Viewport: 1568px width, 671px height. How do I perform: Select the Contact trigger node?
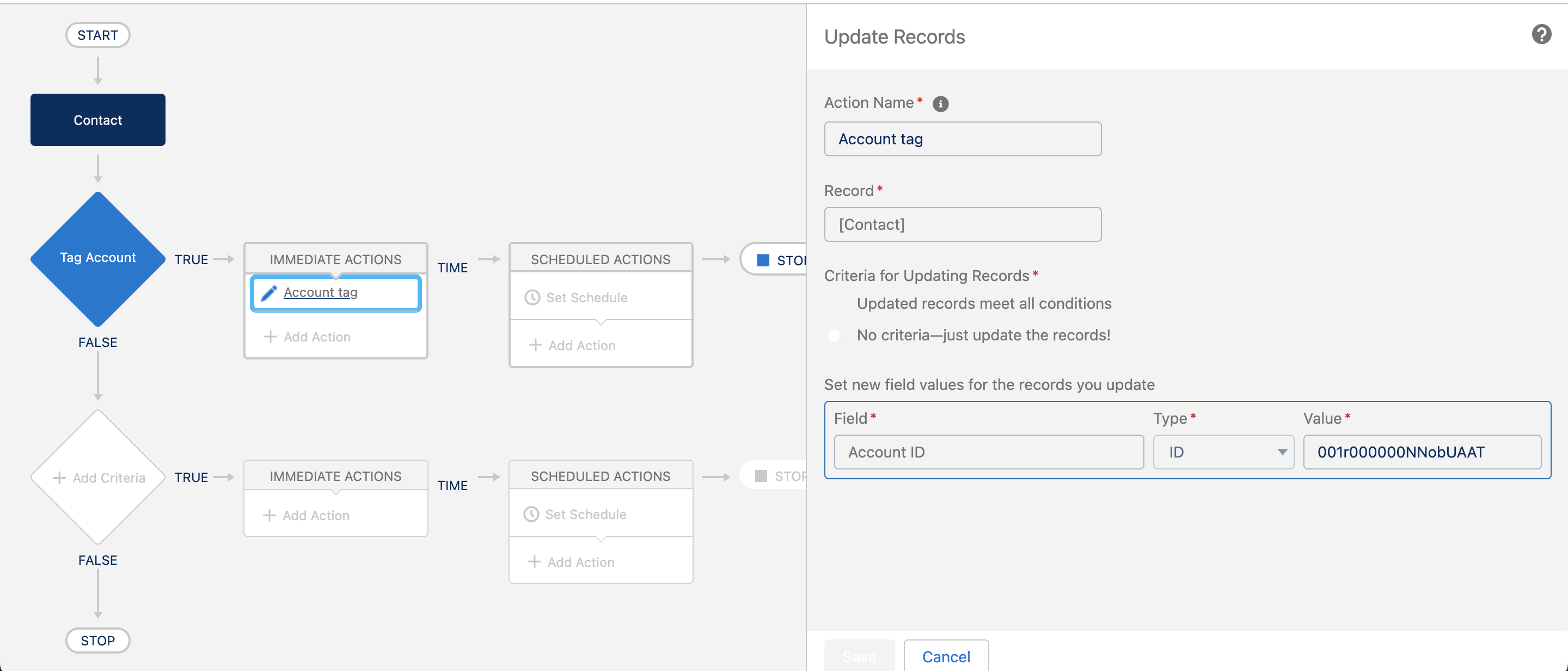(x=97, y=120)
